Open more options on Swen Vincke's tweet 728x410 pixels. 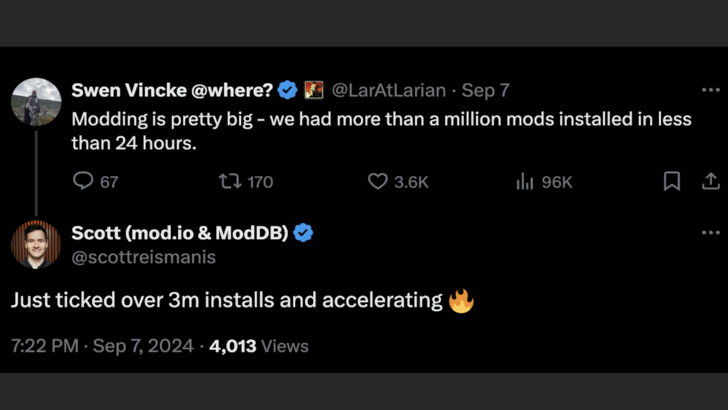pyautogui.click(x=710, y=90)
